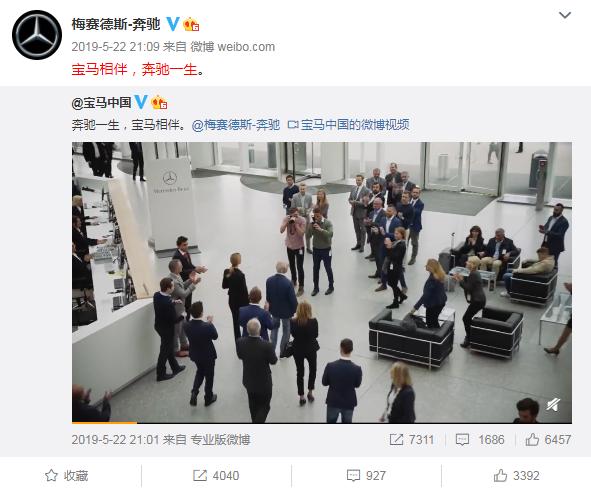Open the Mercedes-Benz profile avatar

coord(37,35)
